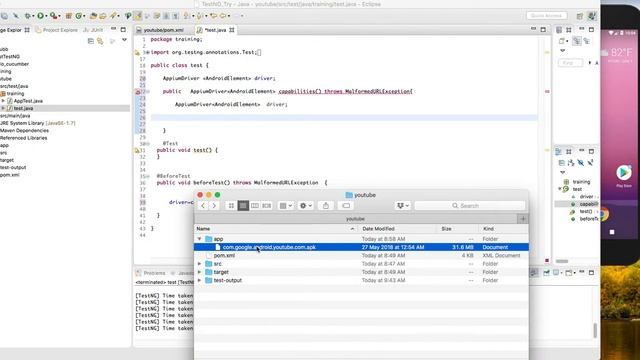Add new Finder tab with plus button
640x360 pixels.
click(x=522, y=219)
